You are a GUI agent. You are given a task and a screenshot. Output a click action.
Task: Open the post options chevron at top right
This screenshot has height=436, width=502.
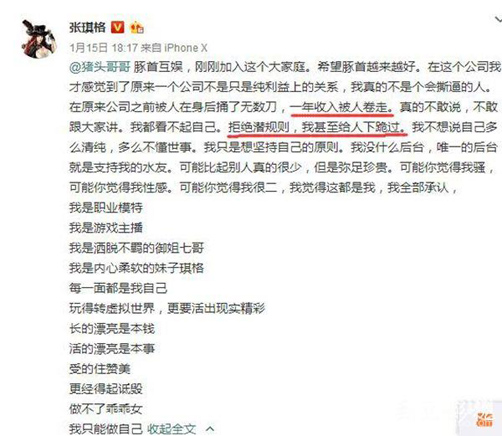(x=498, y=20)
